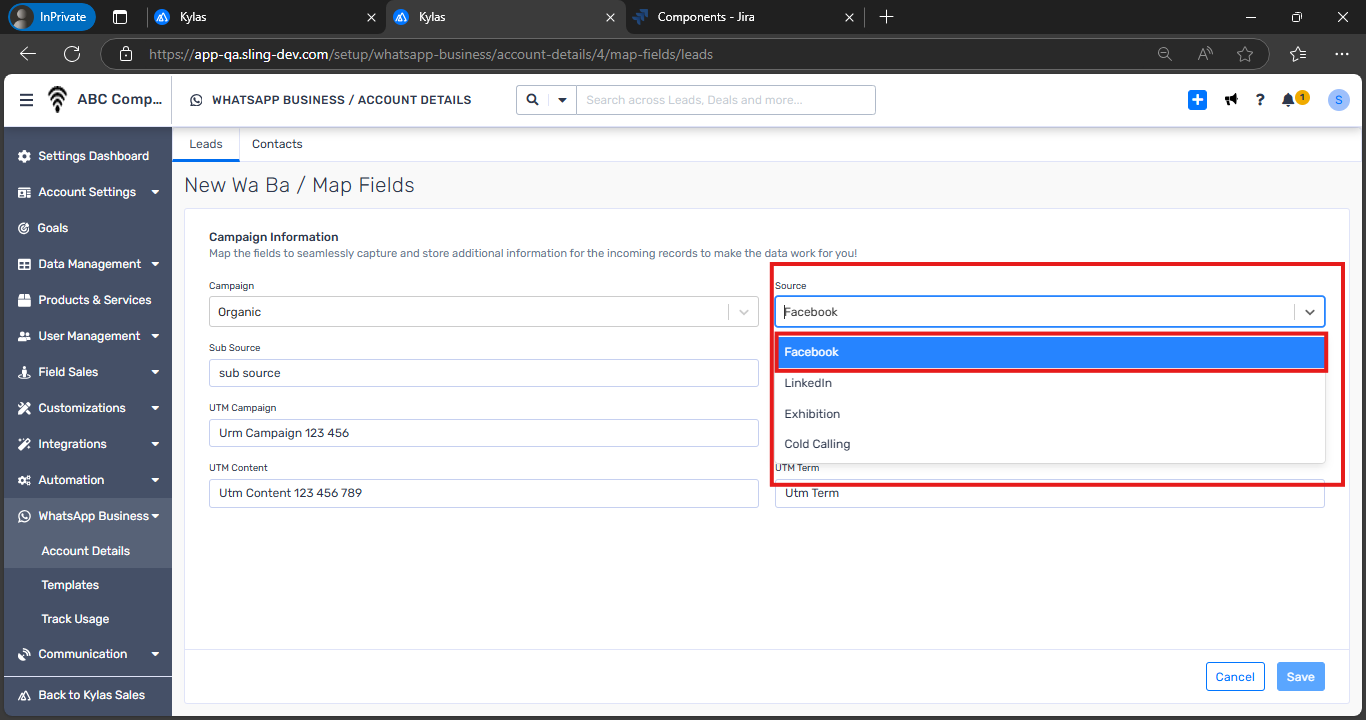Open the tab actions menu icon
Screen dimensions: 1366x720
point(120,17)
